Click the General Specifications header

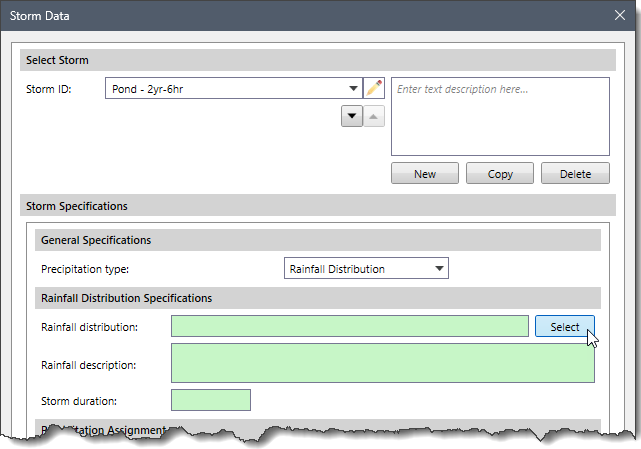click(318, 240)
